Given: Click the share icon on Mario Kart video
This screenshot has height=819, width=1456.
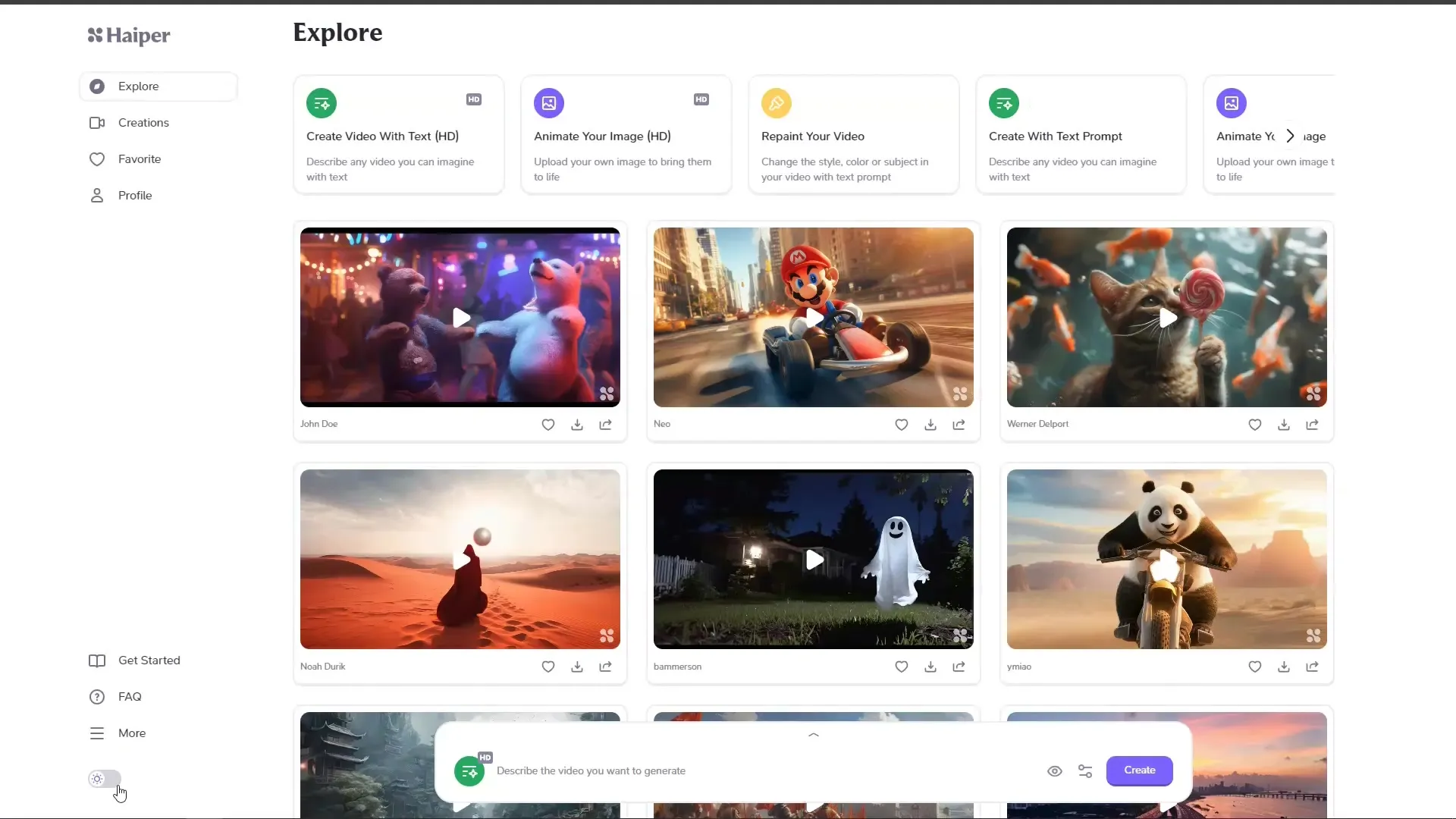Looking at the screenshot, I should click(x=958, y=424).
